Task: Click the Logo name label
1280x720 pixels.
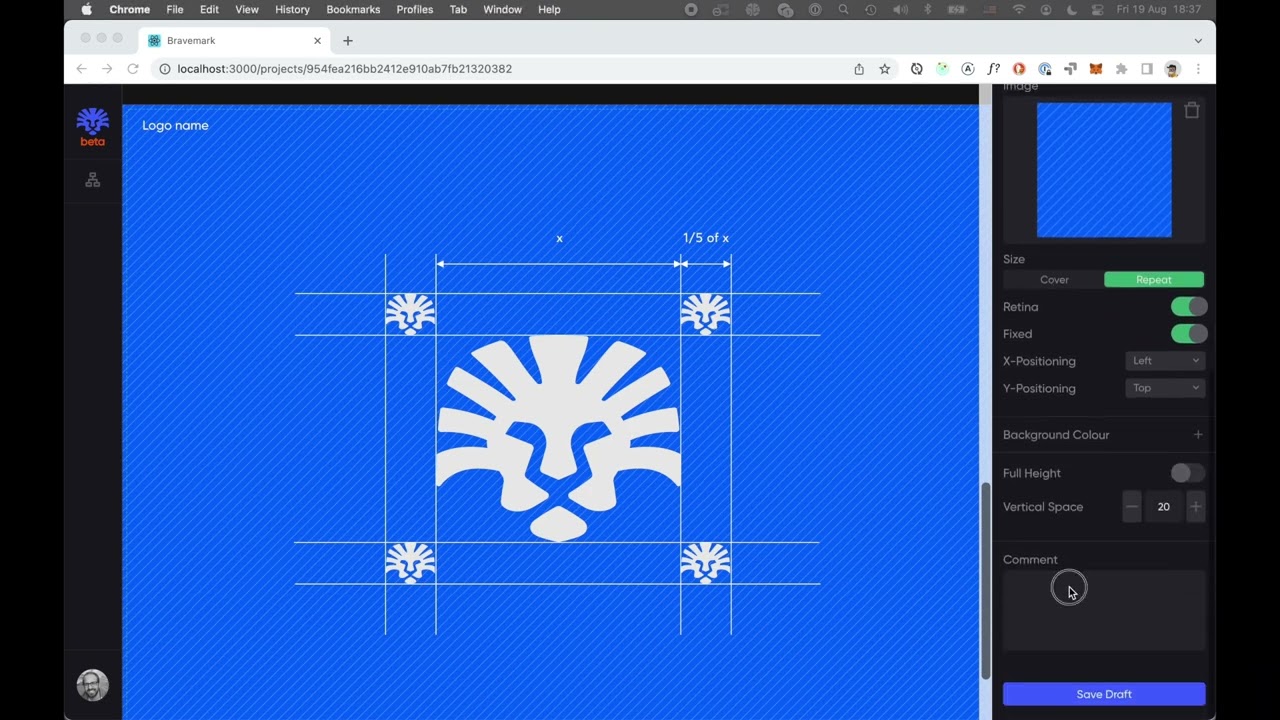Action: pos(175,125)
